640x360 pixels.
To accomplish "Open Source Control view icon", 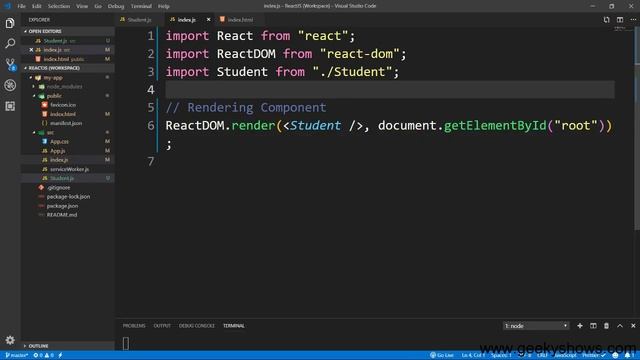I will point(10,64).
